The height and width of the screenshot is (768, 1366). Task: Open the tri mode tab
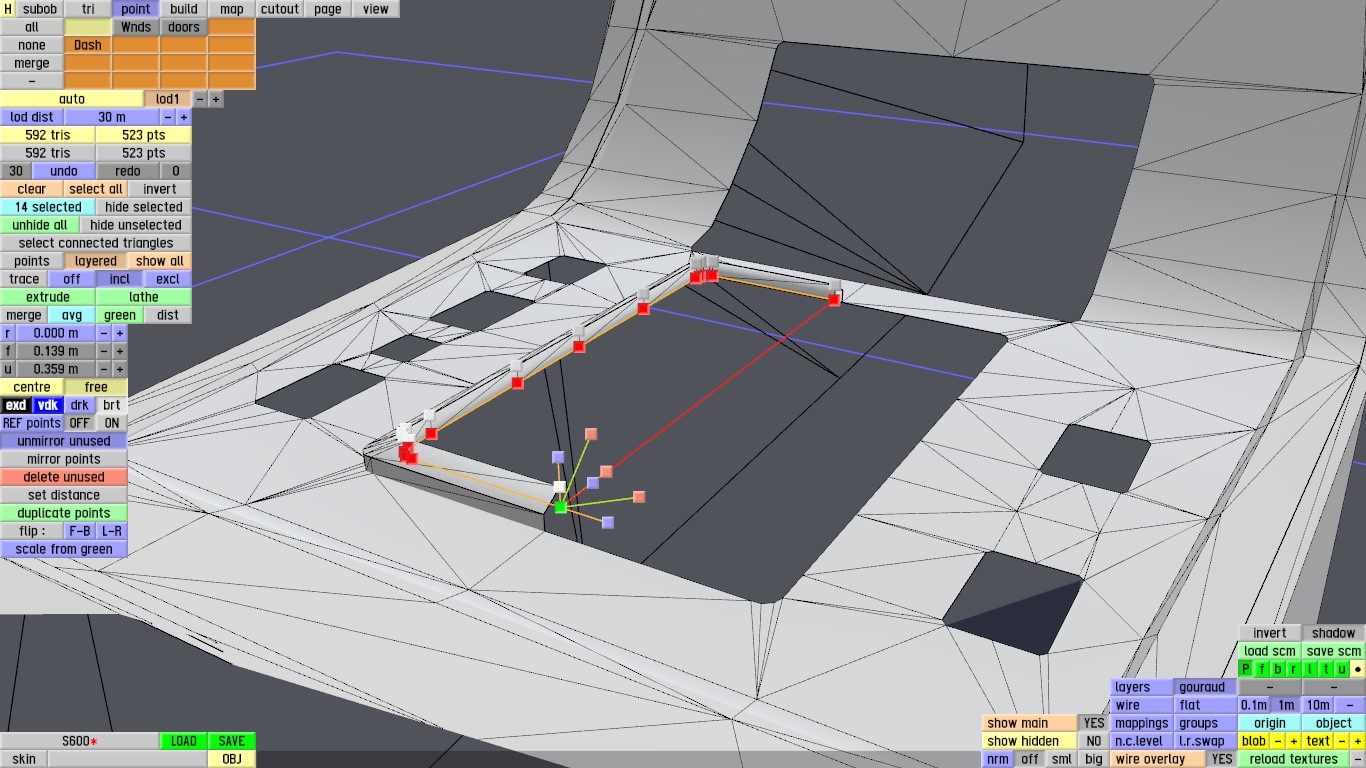(88, 9)
